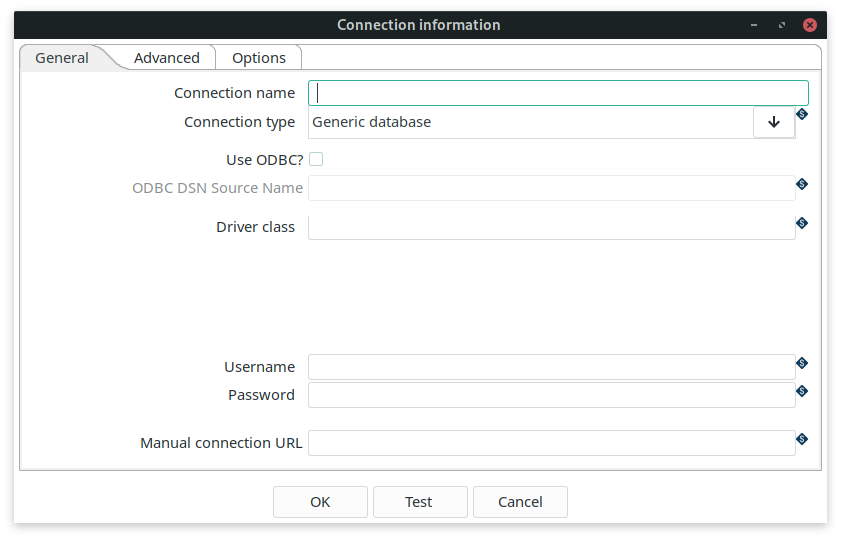
Task: Click variable icon beside Password field
Action: [x=802, y=391]
